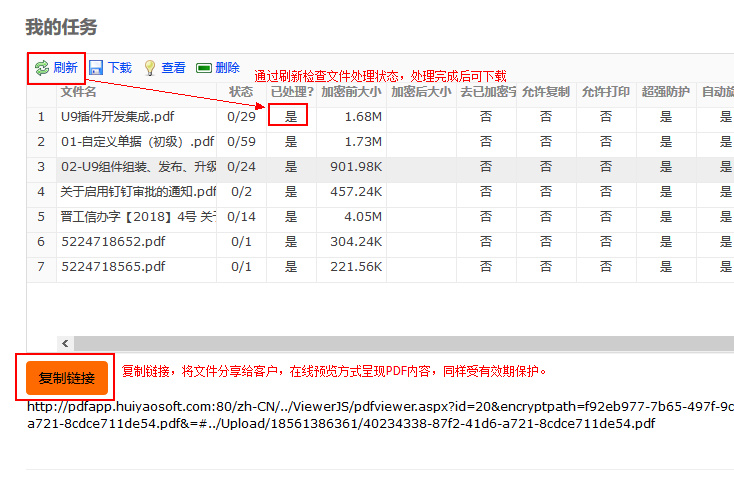Click the 关于启用钉钉审批的通知 file row
Viewport: 734px width, 482px height.
click(137, 192)
